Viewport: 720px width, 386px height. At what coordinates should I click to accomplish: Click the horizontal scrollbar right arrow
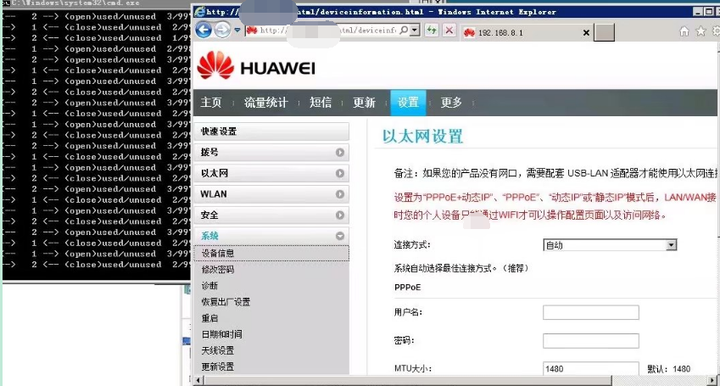(x=713, y=380)
